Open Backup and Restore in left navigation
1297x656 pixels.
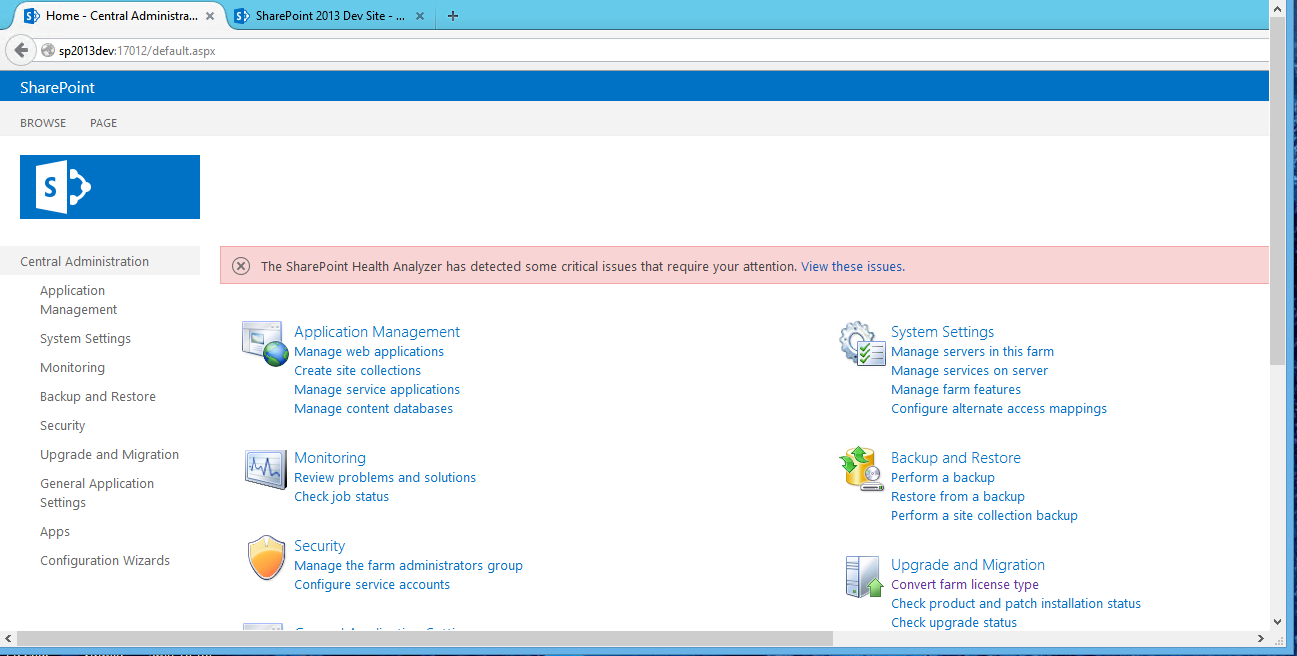coord(98,397)
